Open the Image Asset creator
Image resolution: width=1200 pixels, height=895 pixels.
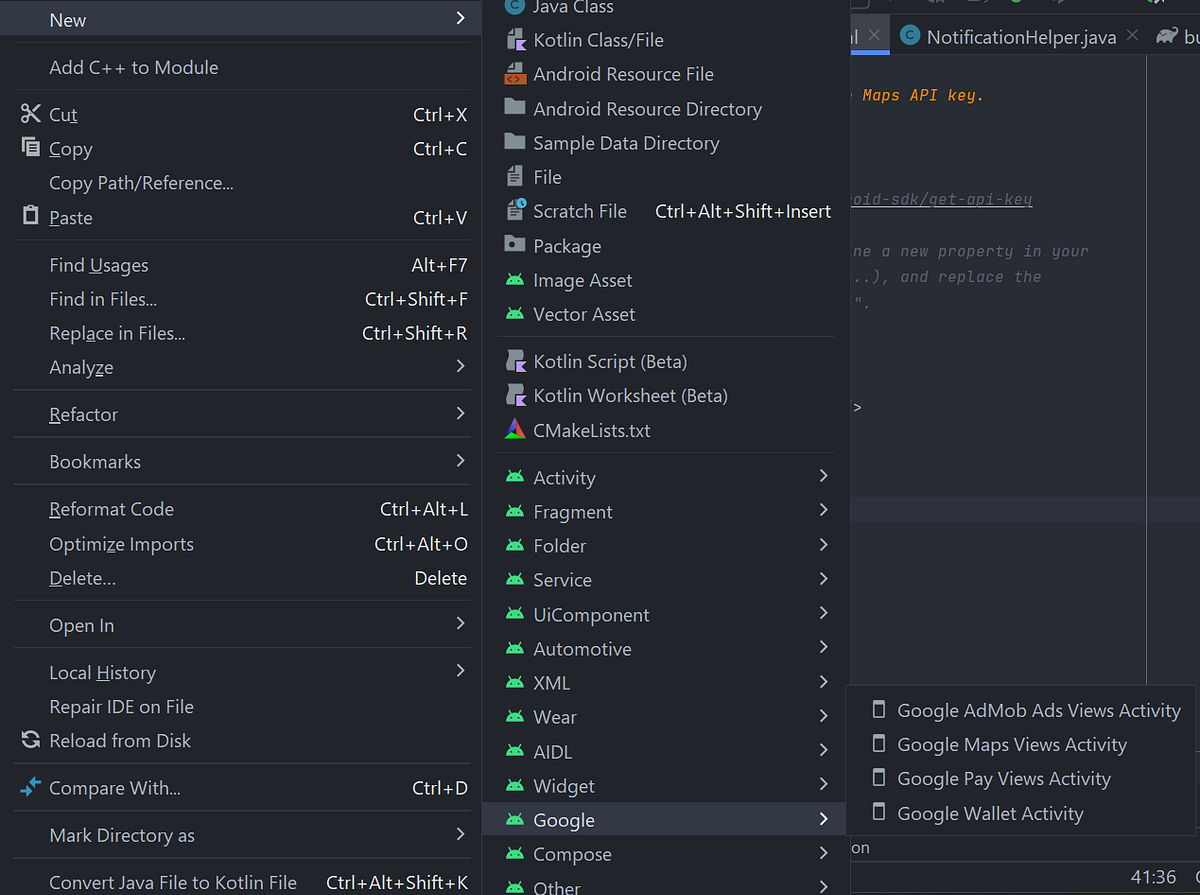coord(581,280)
